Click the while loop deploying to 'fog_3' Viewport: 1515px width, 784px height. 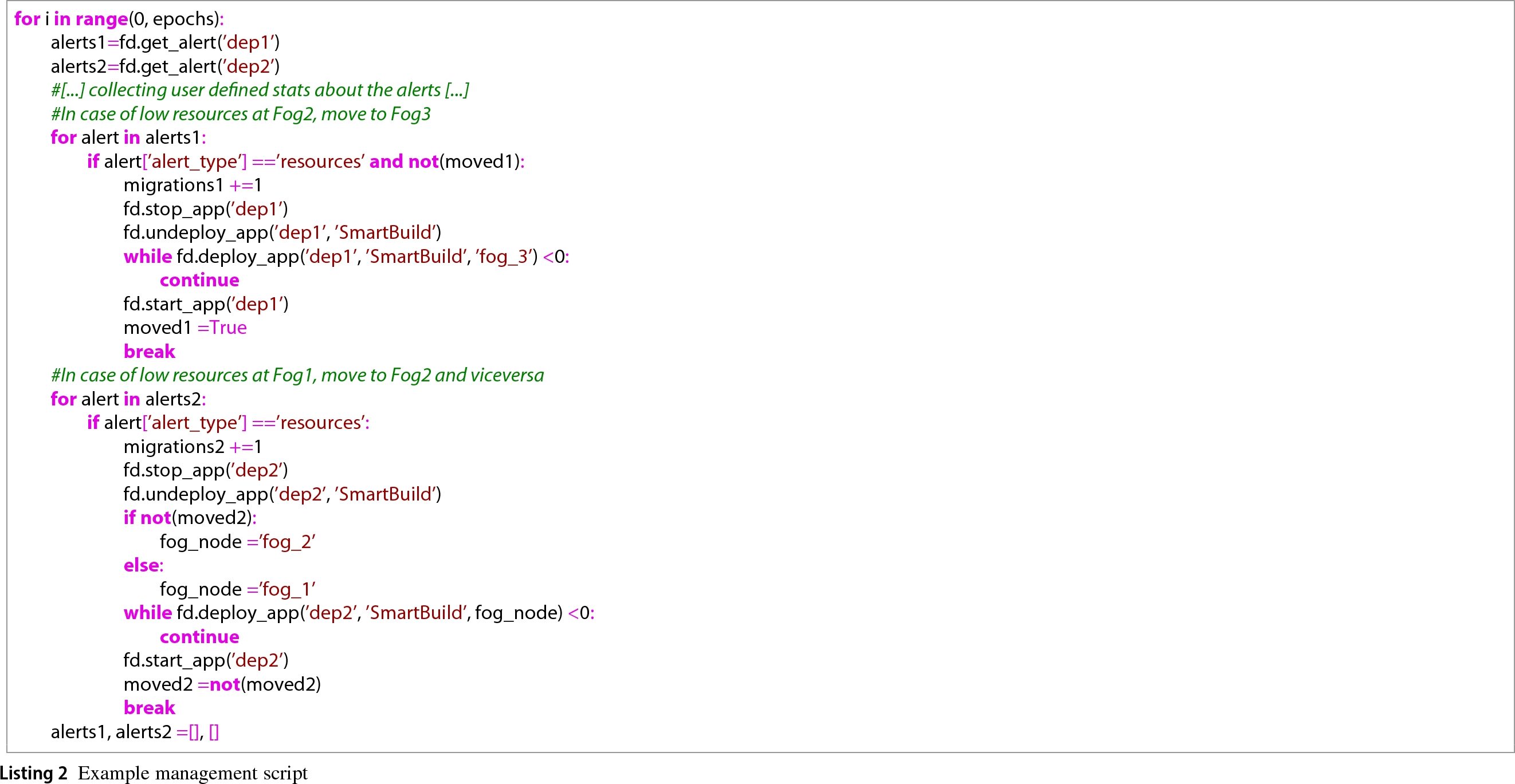347,257
